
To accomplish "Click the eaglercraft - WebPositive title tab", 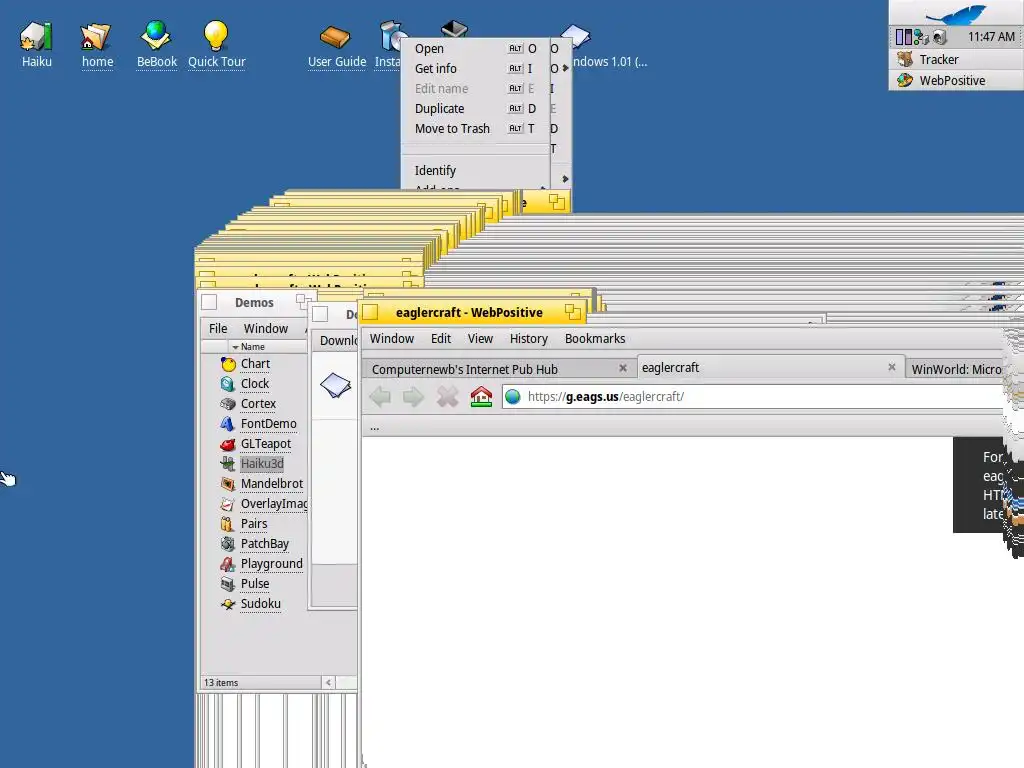I will click(x=473, y=312).
